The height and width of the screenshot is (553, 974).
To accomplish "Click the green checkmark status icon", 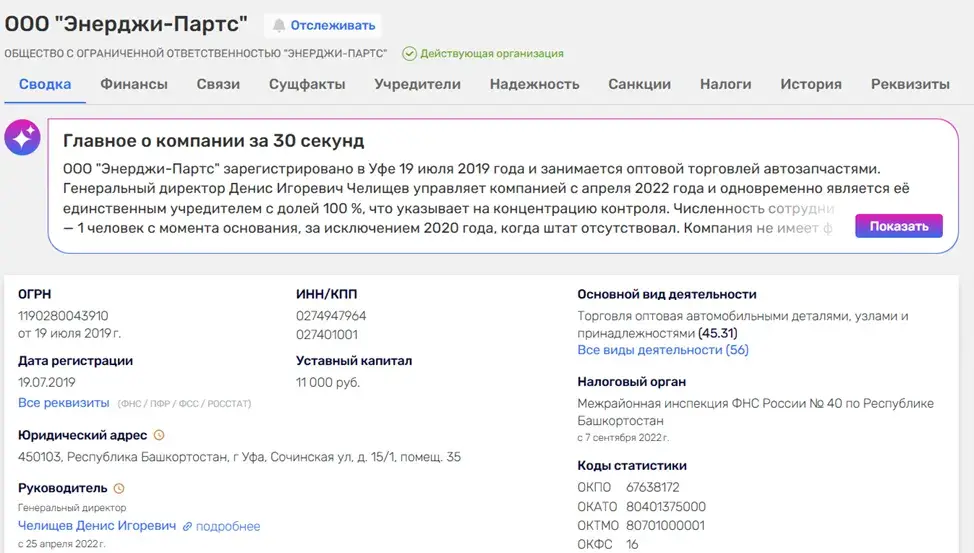I will point(409,53).
